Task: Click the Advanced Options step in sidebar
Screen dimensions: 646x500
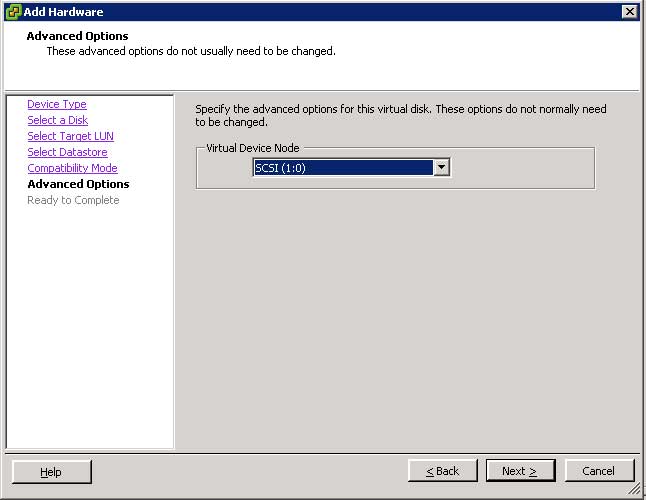Action: tap(78, 184)
